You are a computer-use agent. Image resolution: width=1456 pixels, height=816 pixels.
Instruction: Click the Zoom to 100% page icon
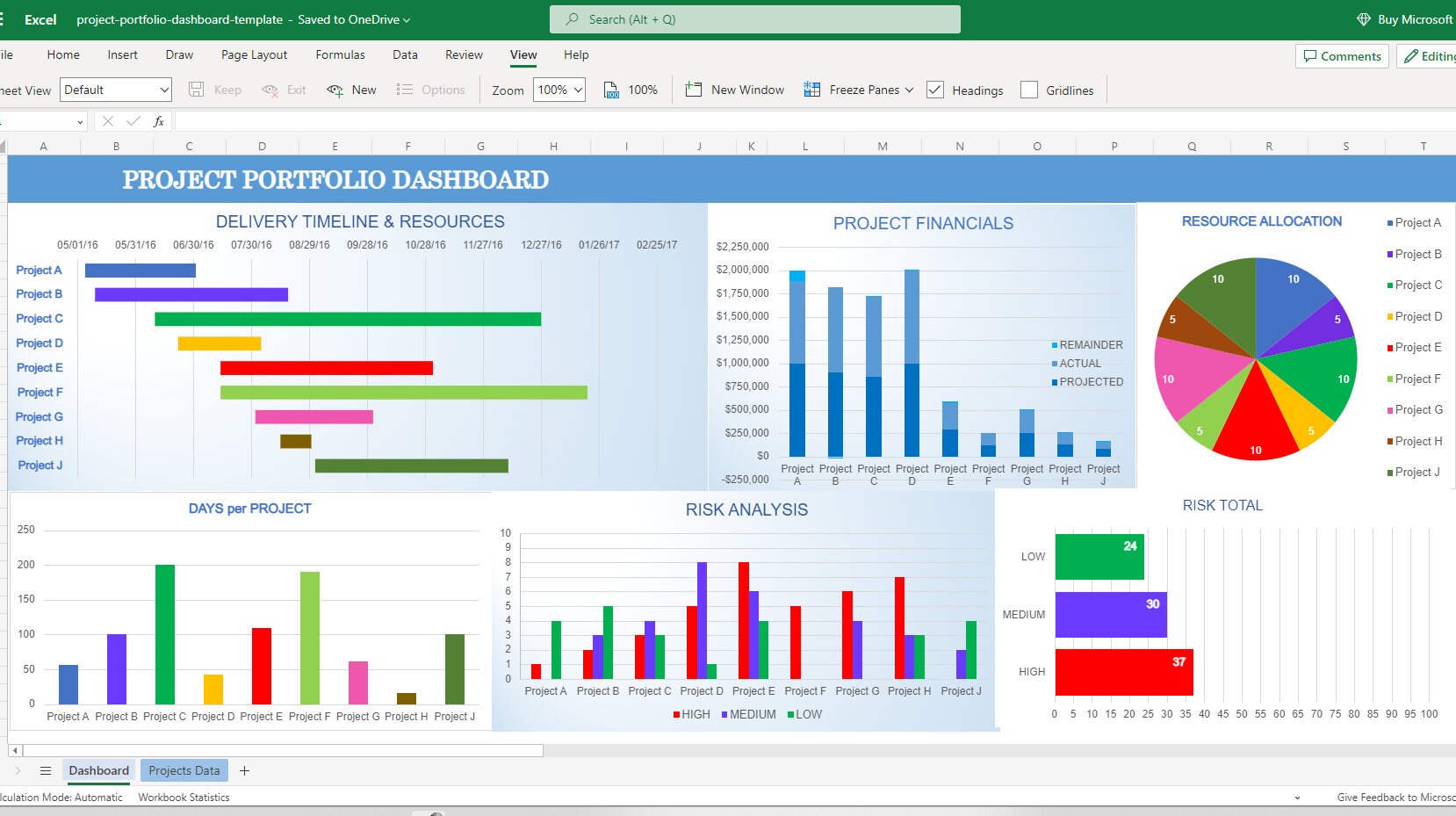(611, 90)
